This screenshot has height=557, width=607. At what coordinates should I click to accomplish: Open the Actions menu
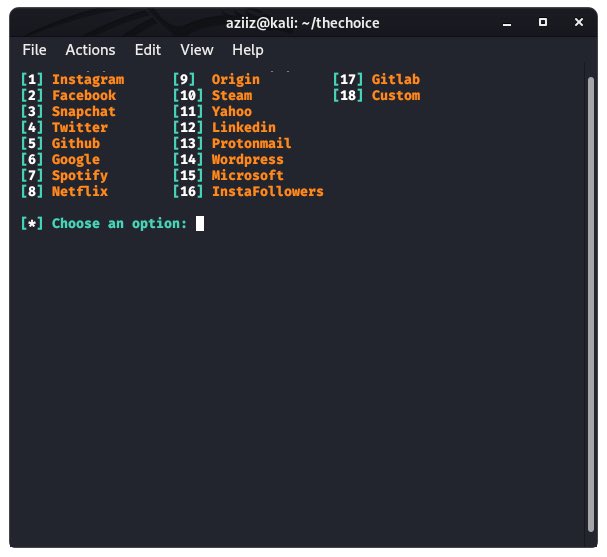pyautogui.click(x=90, y=50)
